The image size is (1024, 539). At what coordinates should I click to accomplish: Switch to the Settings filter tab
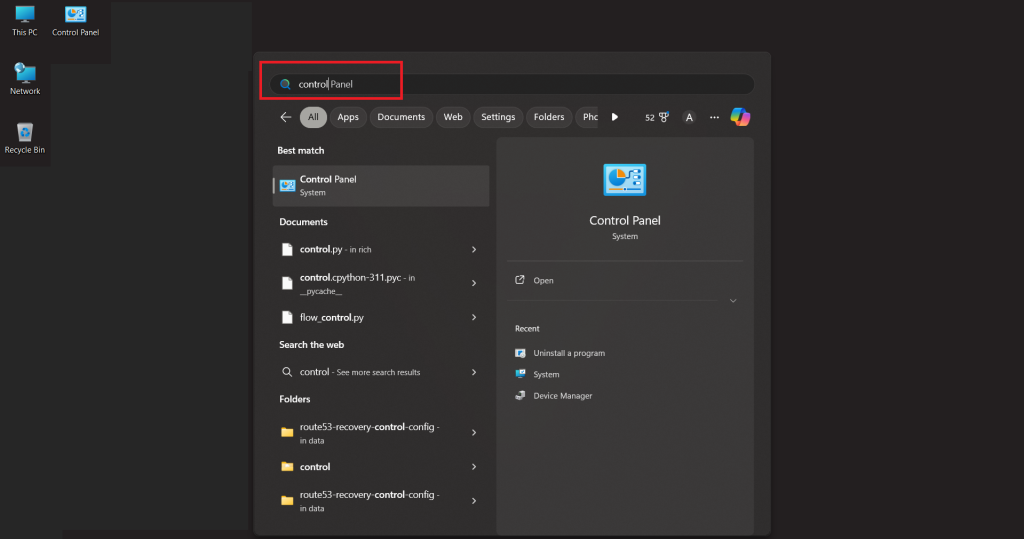tap(498, 117)
